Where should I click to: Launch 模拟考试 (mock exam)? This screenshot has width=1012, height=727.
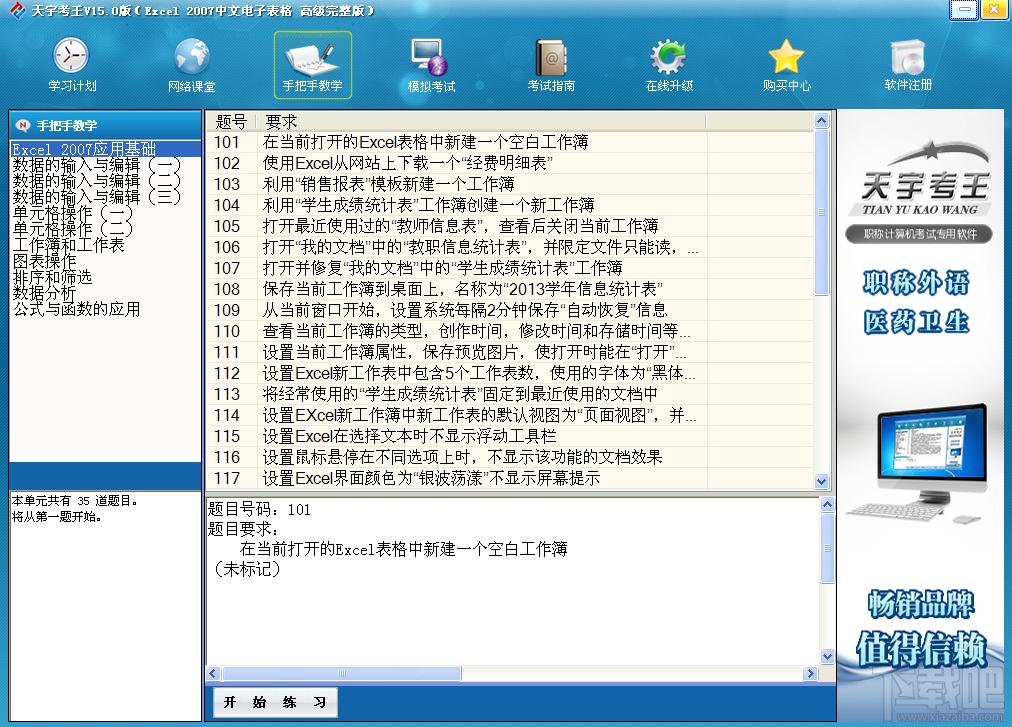click(x=430, y=60)
